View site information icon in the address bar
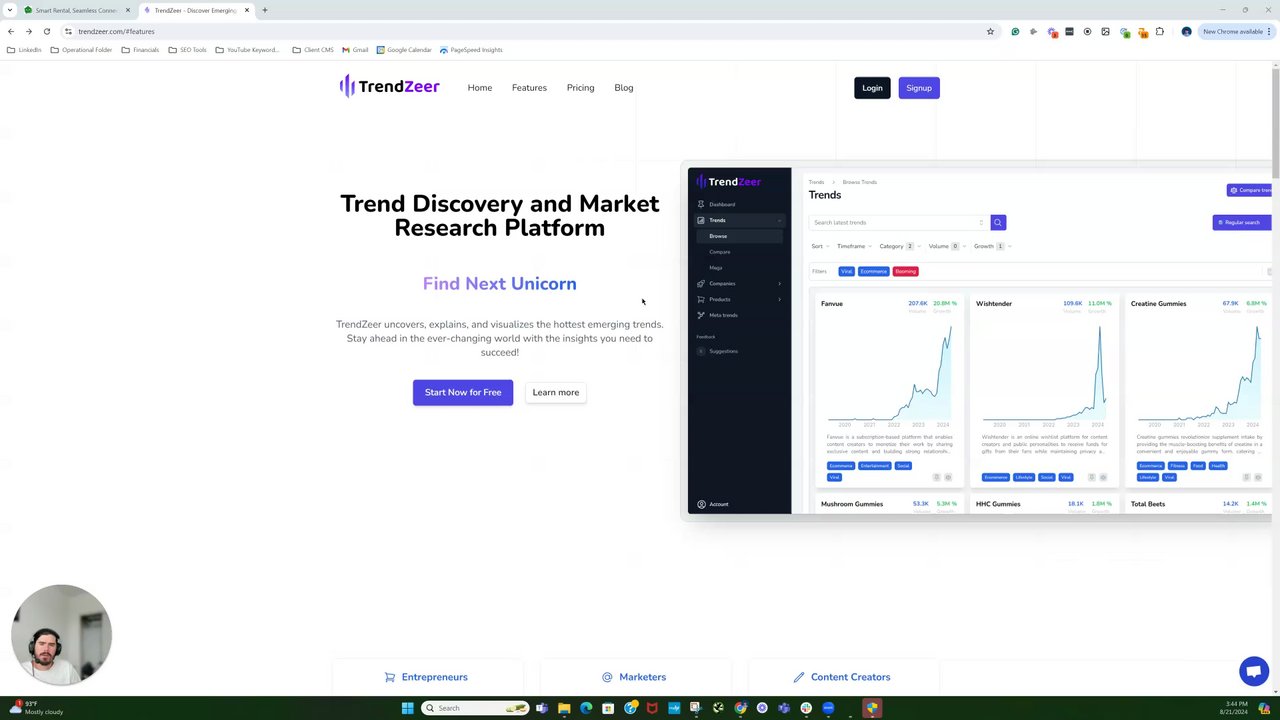 (x=68, y=31)
